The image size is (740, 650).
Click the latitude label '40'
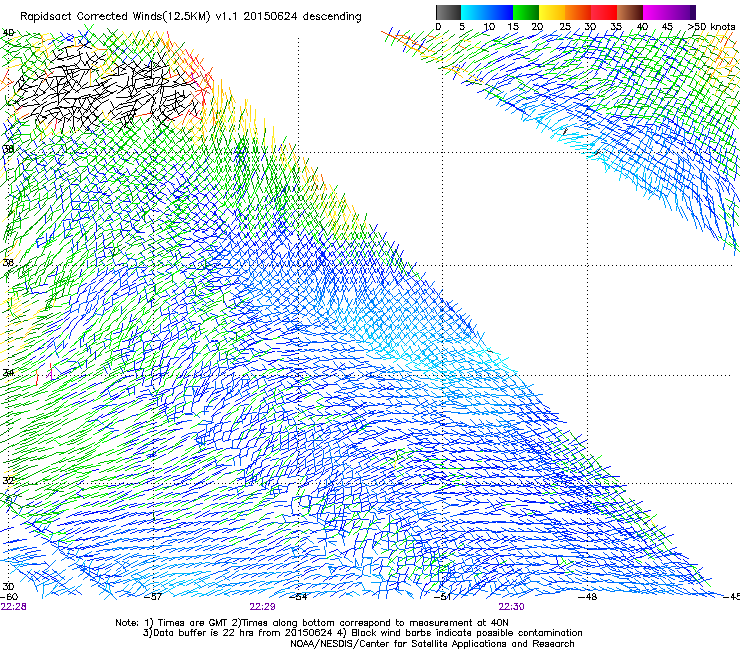pyautogui.click(x=8, y=33)
